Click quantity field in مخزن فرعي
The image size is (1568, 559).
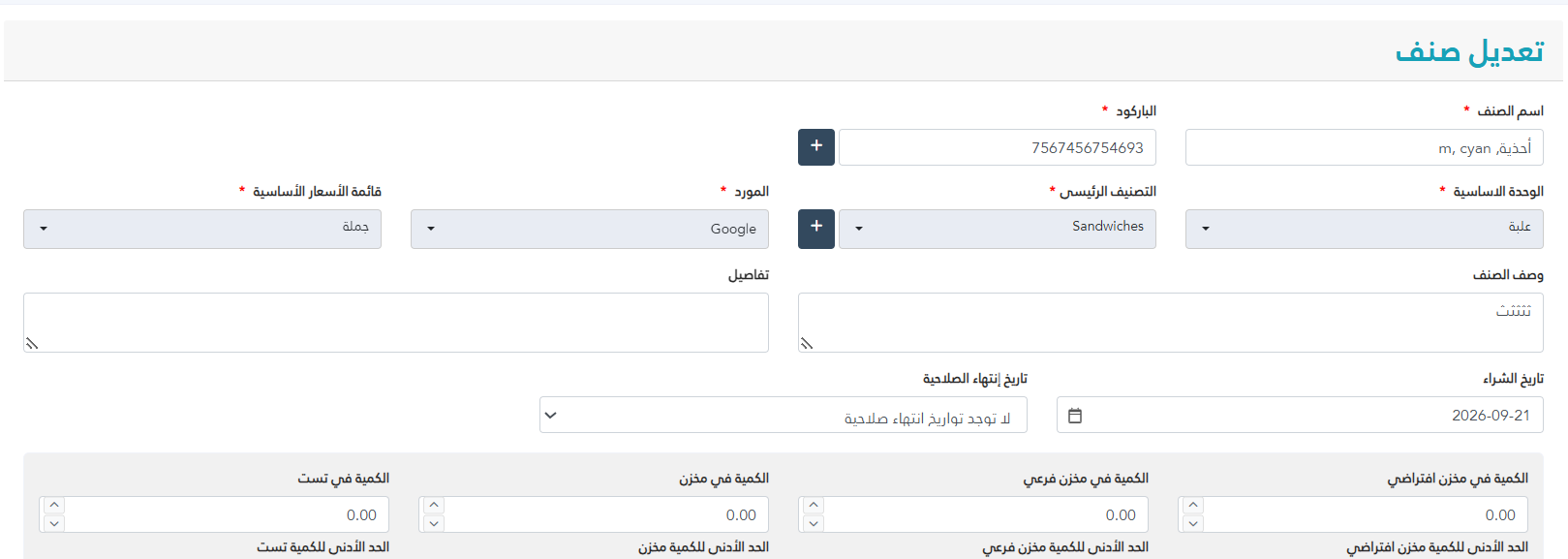(973, 514)
